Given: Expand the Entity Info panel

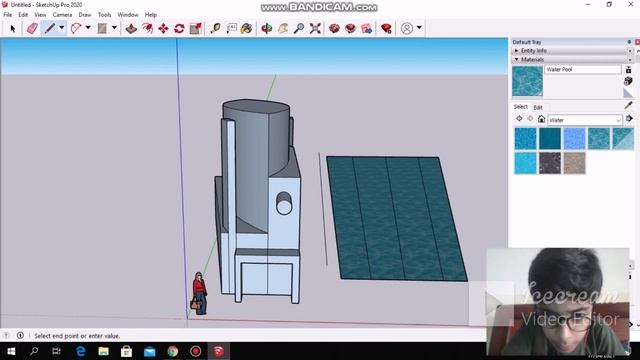Looking at the screenshot, I should tap(516, 51).
